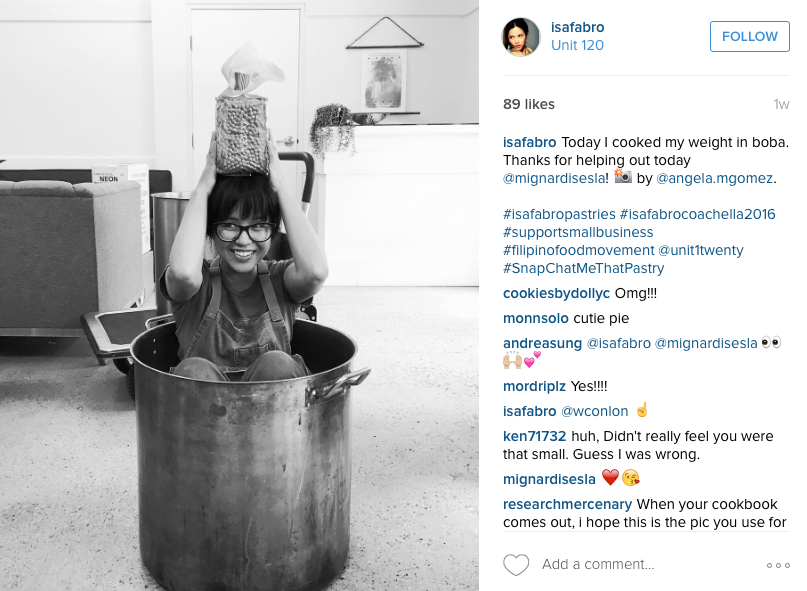This screenshot has width=807, height=591.
Task: Visit the @unit1twenty profile link
Action: coord(701,250)
